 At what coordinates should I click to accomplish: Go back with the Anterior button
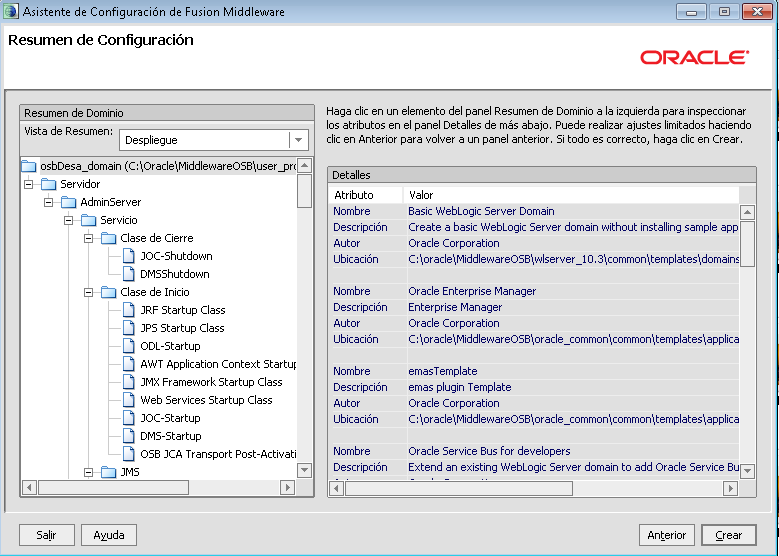pos(667,535)
